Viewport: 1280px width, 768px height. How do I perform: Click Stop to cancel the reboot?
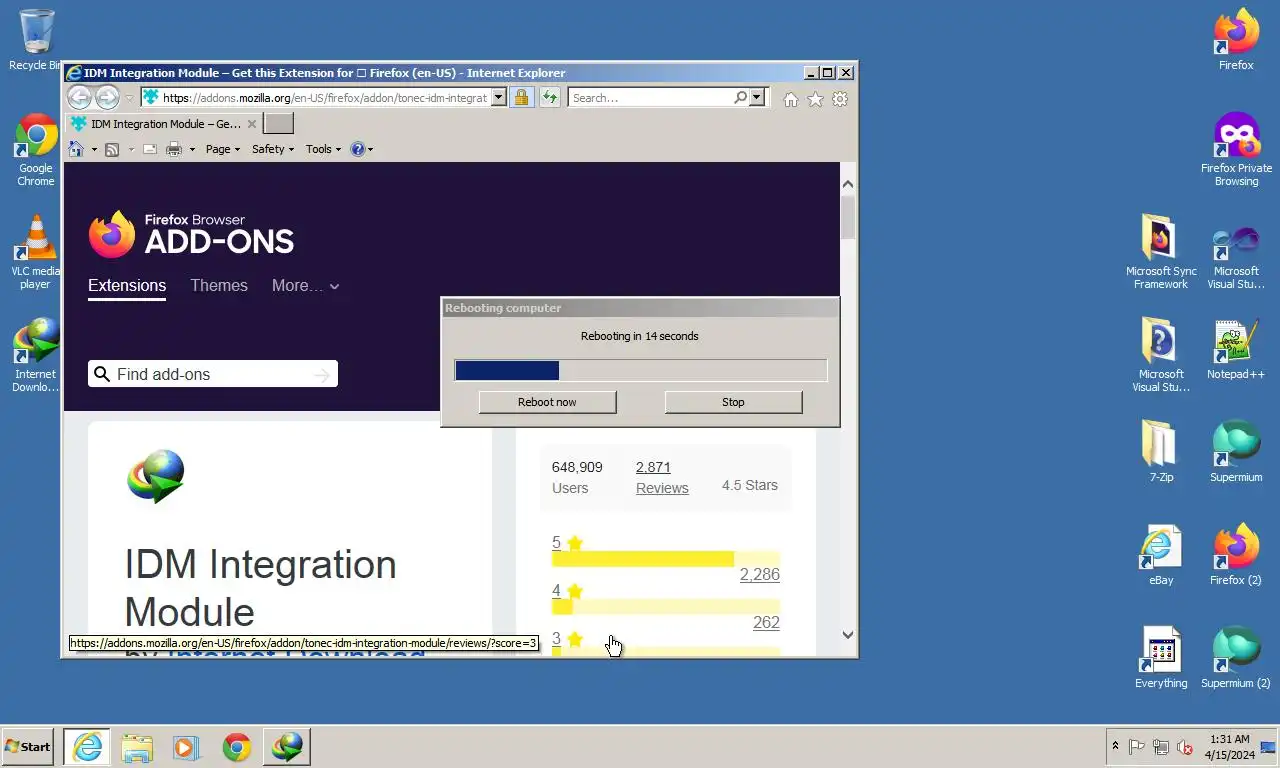[x=733, y=402]
